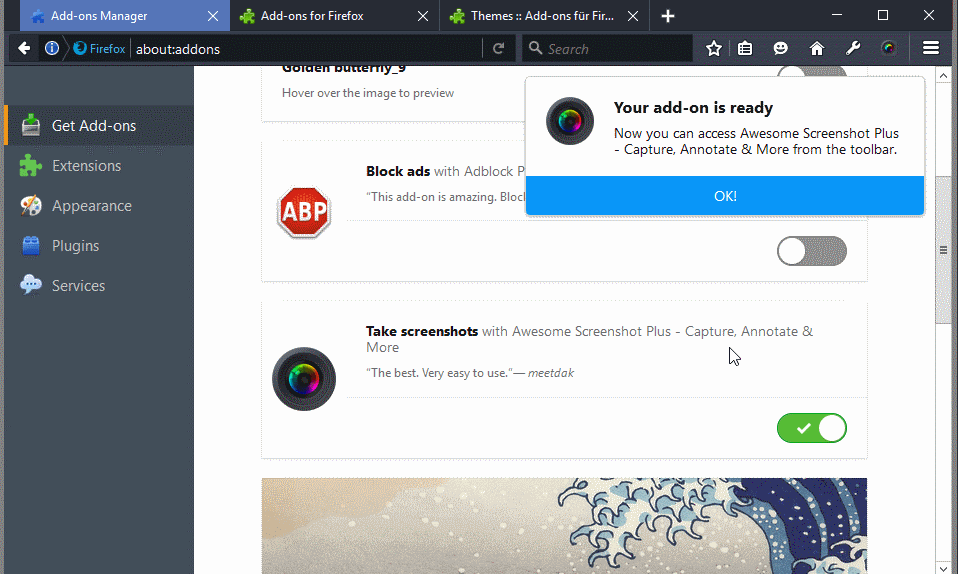Maximize the Firefox window
This screenshot has height=574, width=958.
pyautogui.click(x=883, y=15)
